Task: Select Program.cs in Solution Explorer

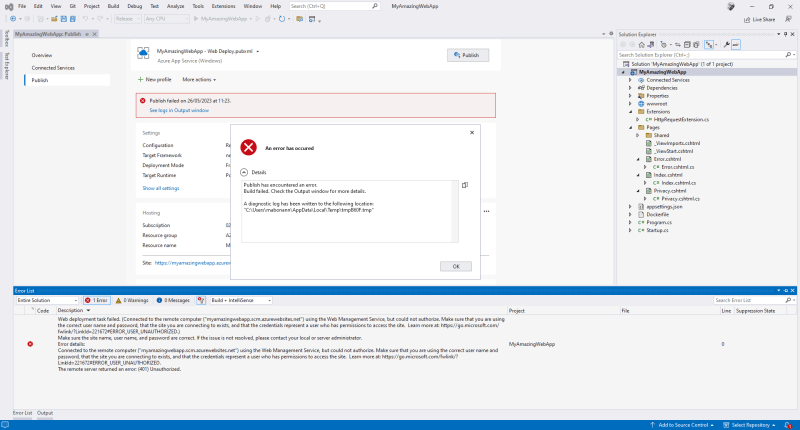Action: (659, 222)
